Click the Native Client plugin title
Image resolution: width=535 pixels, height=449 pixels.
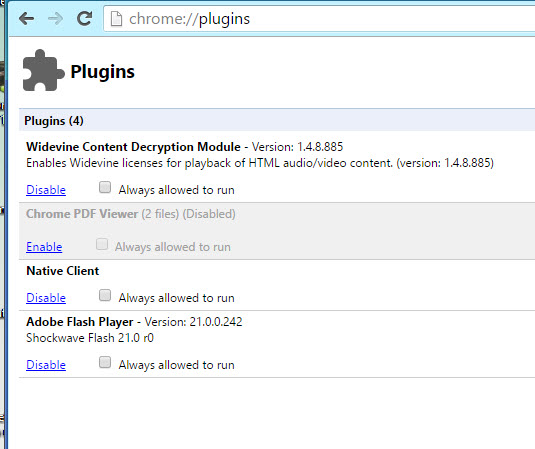[x=62, y=271]
